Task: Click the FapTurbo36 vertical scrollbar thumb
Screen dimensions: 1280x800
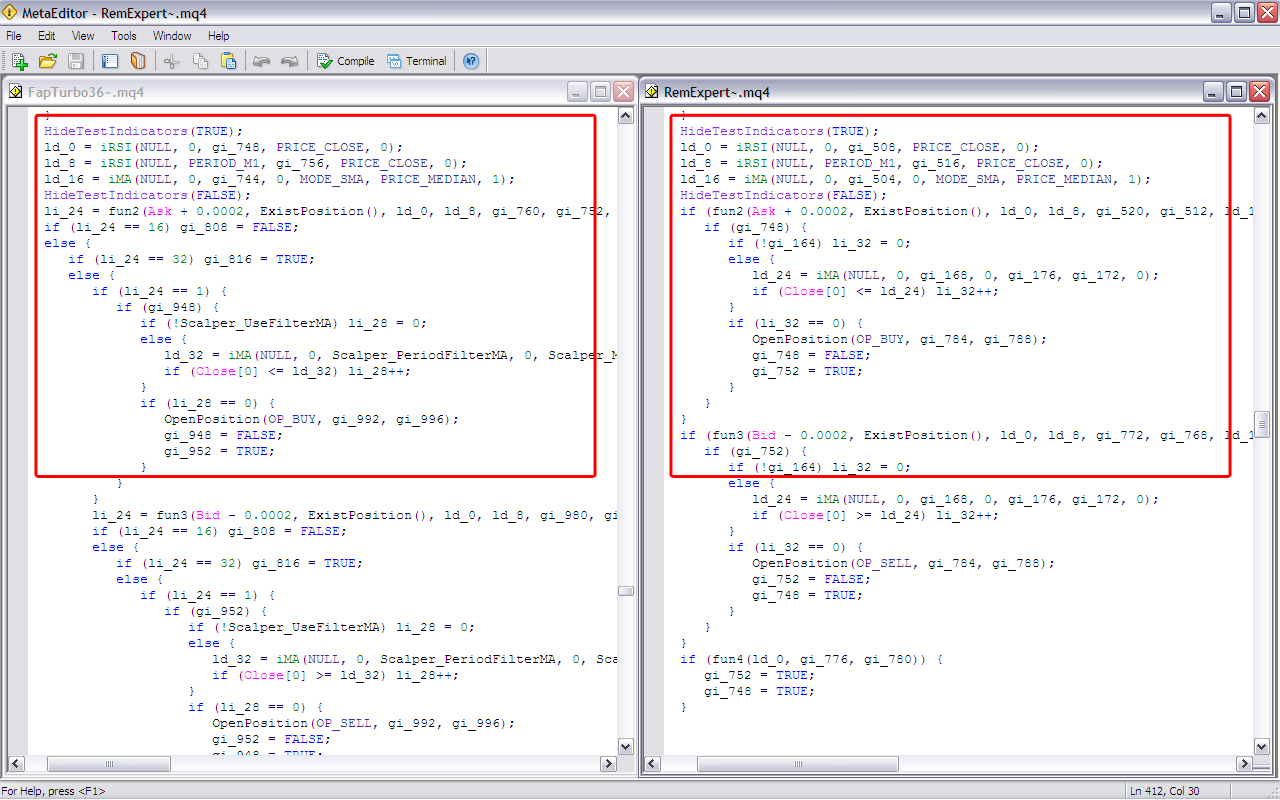Action: point(626,591)
